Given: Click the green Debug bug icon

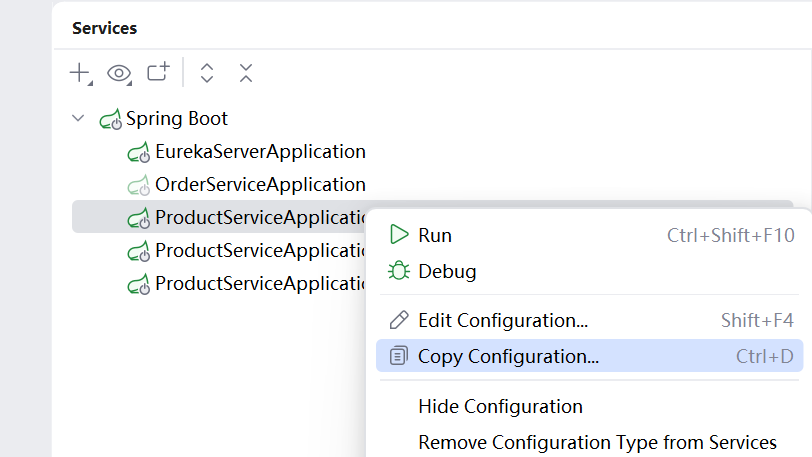Looking at the screenshot, I should point(399,270).
